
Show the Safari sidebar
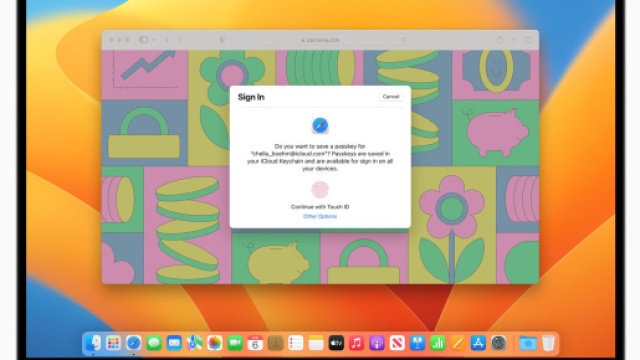pyautogui.click(x=143, y=40)
